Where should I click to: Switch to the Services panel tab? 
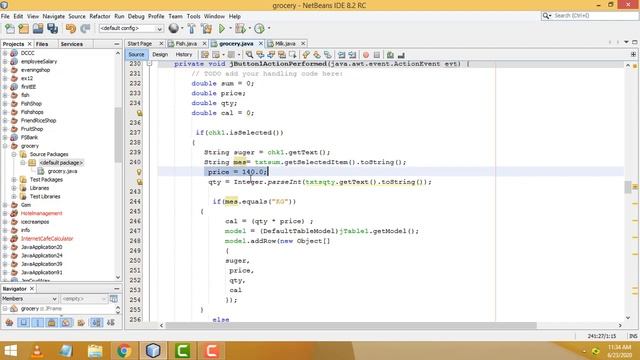coord(71,44)
